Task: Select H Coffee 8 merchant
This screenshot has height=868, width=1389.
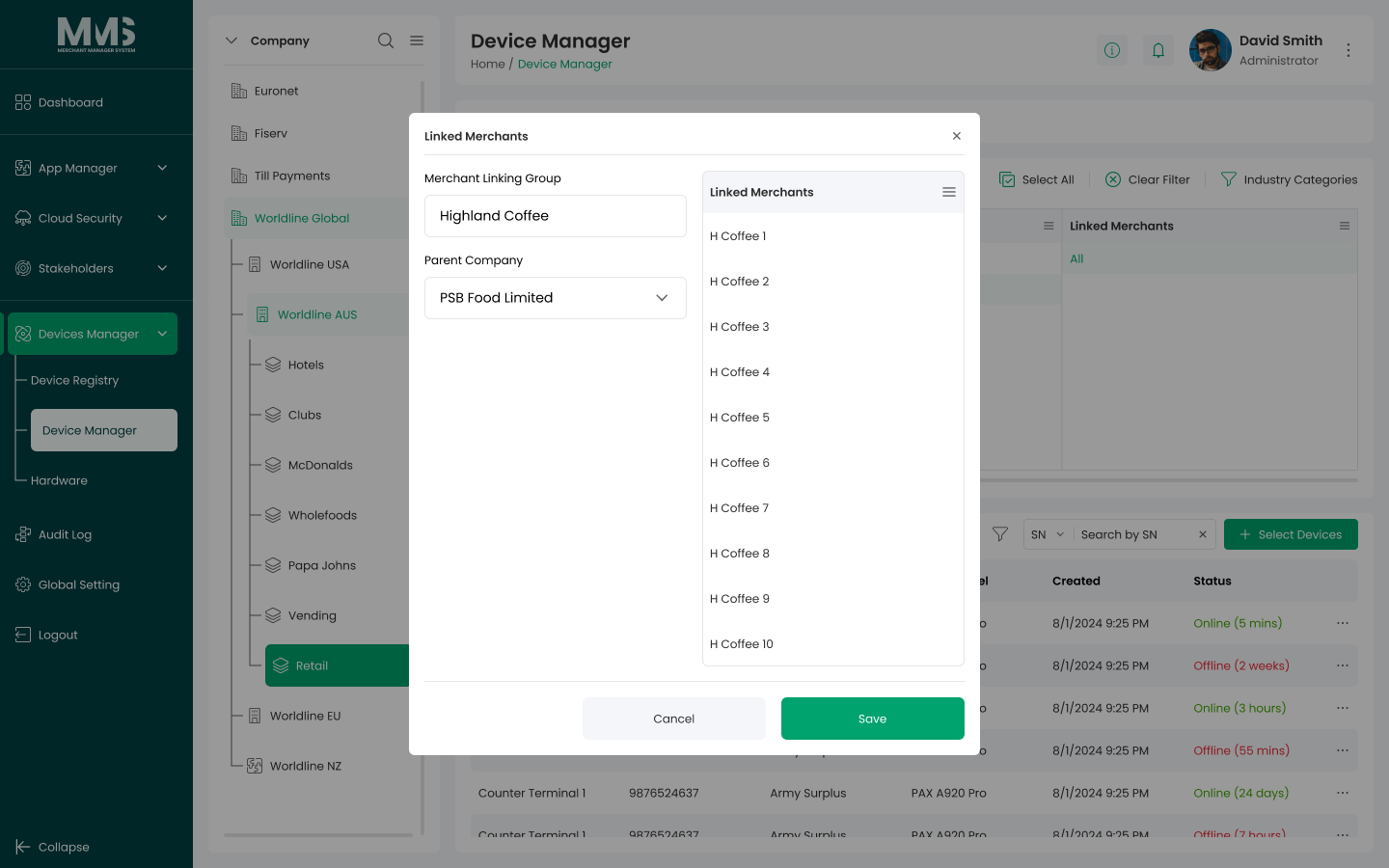Action: coord(833,554)
